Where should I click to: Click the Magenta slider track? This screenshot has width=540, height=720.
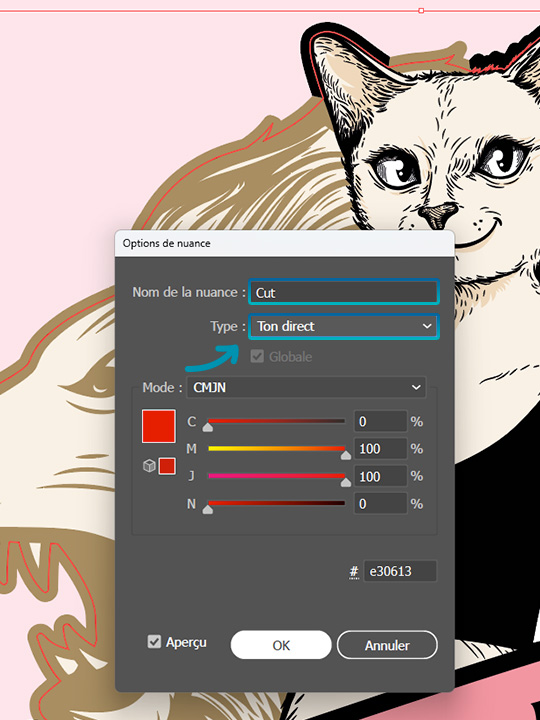pyautogui.click(x=276, y=449)
